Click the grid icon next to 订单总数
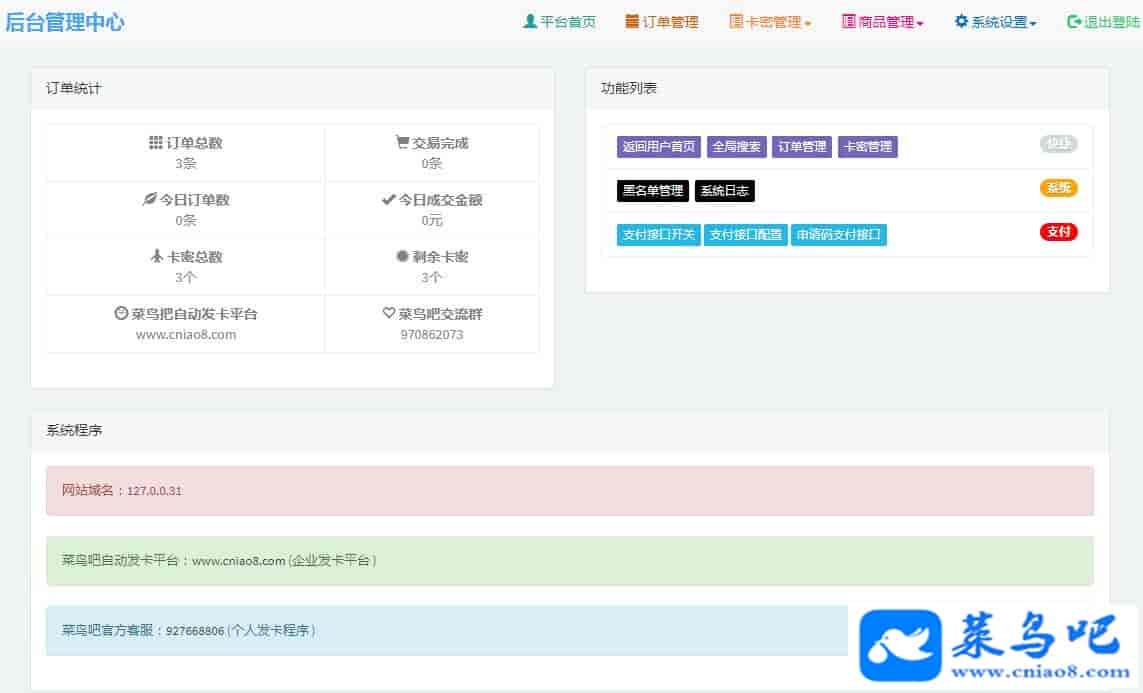Screen dimensions: 1143x693 tap(155, 143)
